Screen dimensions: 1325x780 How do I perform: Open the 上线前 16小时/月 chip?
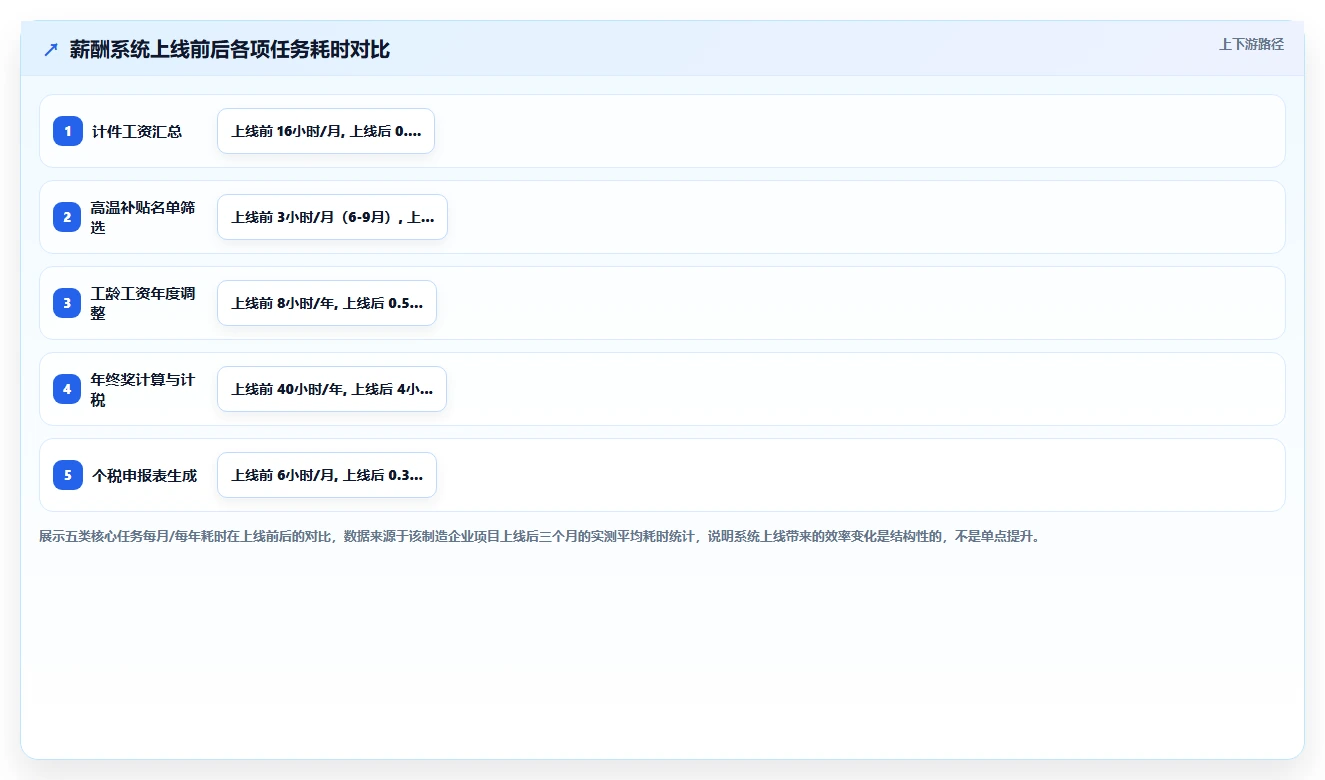tap(326, 131)
